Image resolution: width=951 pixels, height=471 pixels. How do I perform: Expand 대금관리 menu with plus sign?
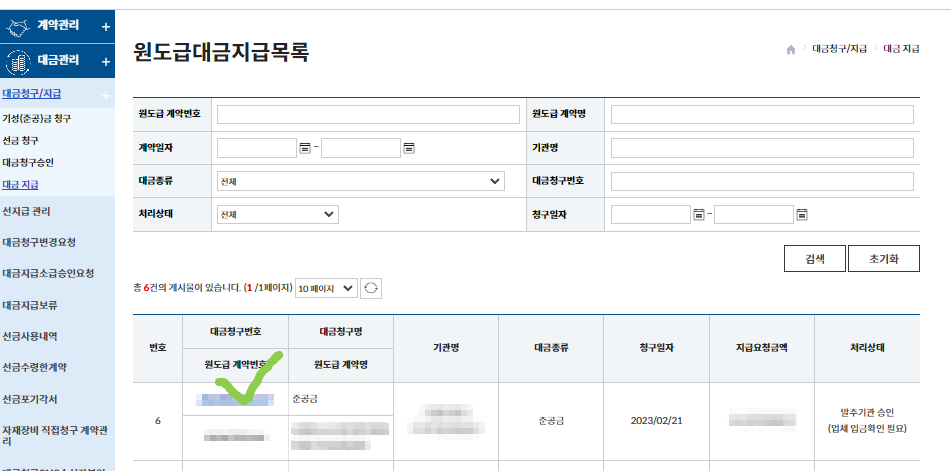click(106, 62)
